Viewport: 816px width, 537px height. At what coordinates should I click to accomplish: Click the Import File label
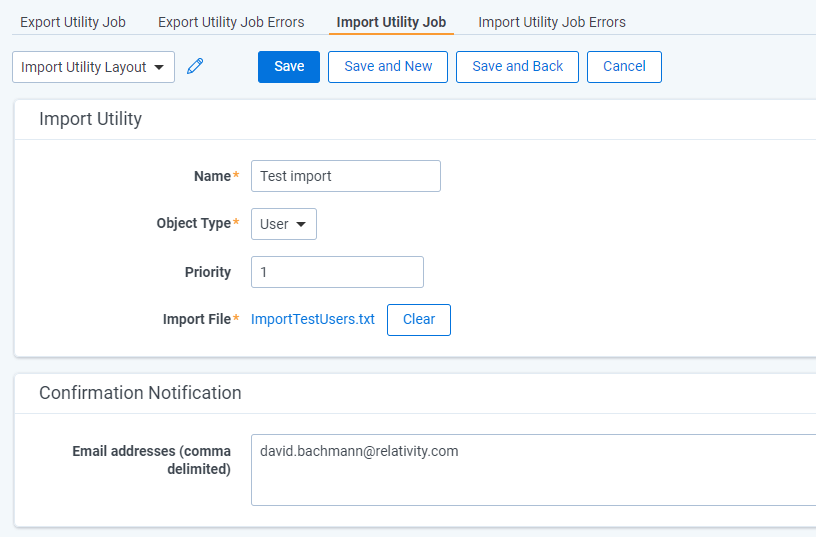point(197,319)
